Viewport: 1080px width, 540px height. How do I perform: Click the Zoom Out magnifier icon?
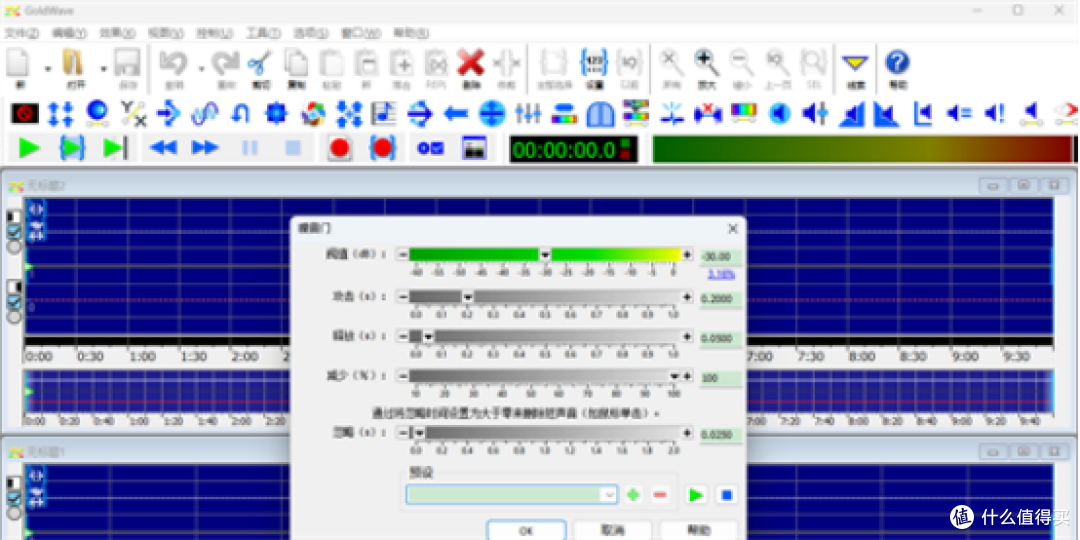click(742, 63)
